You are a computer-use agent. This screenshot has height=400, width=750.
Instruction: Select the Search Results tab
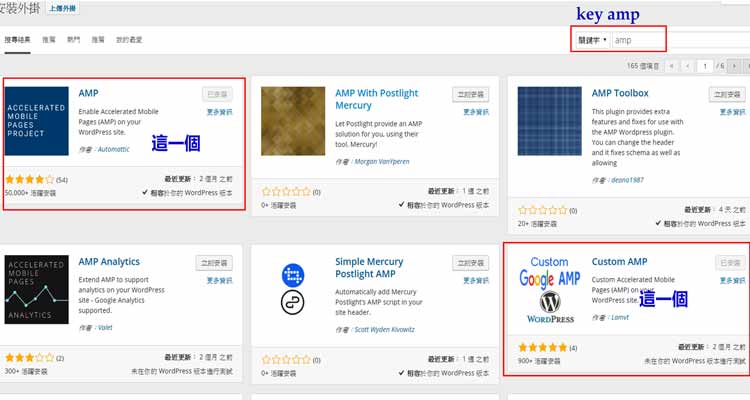click(x=18, y=40)
